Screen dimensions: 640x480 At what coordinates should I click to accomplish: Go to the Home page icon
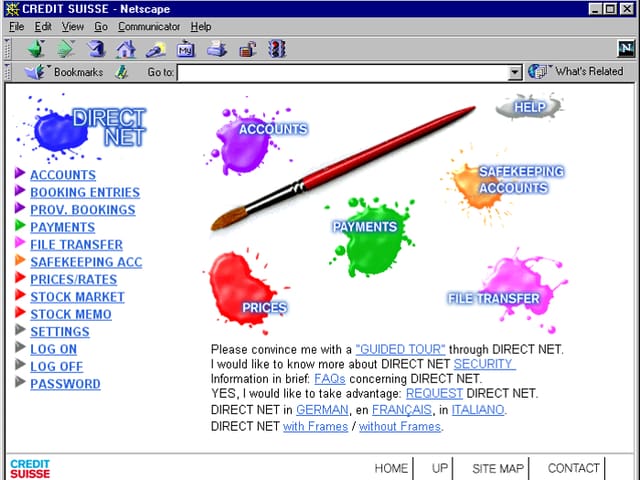pyautogui.click(x=126, y=49)
